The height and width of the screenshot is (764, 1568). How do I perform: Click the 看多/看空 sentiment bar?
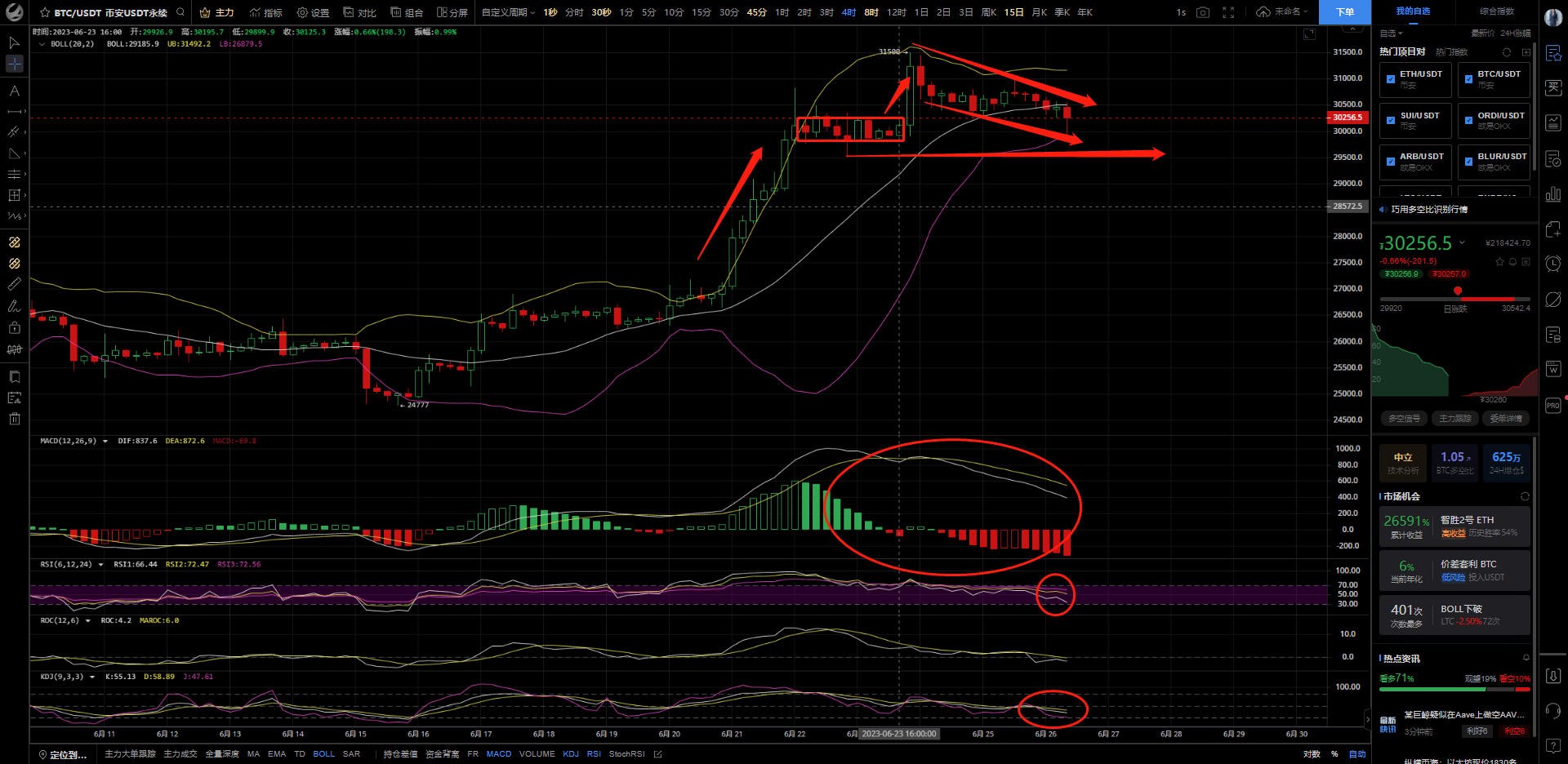point(1454,690)
